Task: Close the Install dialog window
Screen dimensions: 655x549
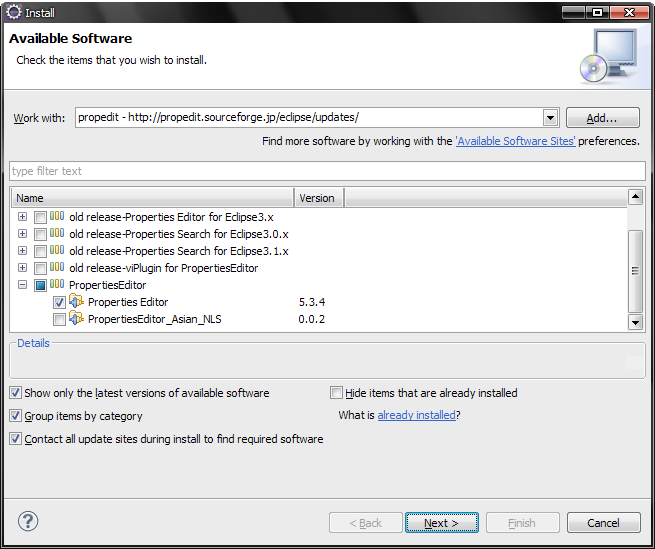Action: (629, 13)
